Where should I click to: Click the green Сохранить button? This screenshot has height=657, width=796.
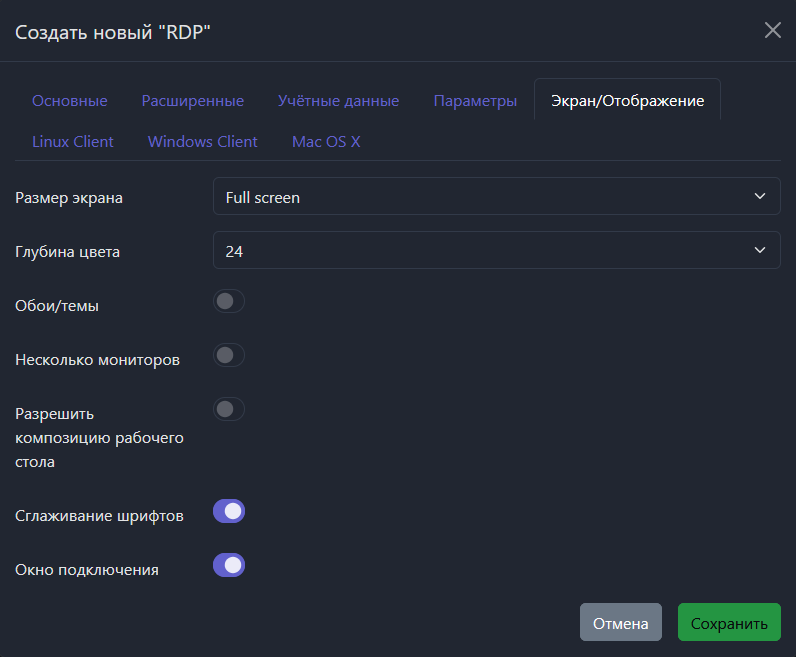tap(729, 622)
